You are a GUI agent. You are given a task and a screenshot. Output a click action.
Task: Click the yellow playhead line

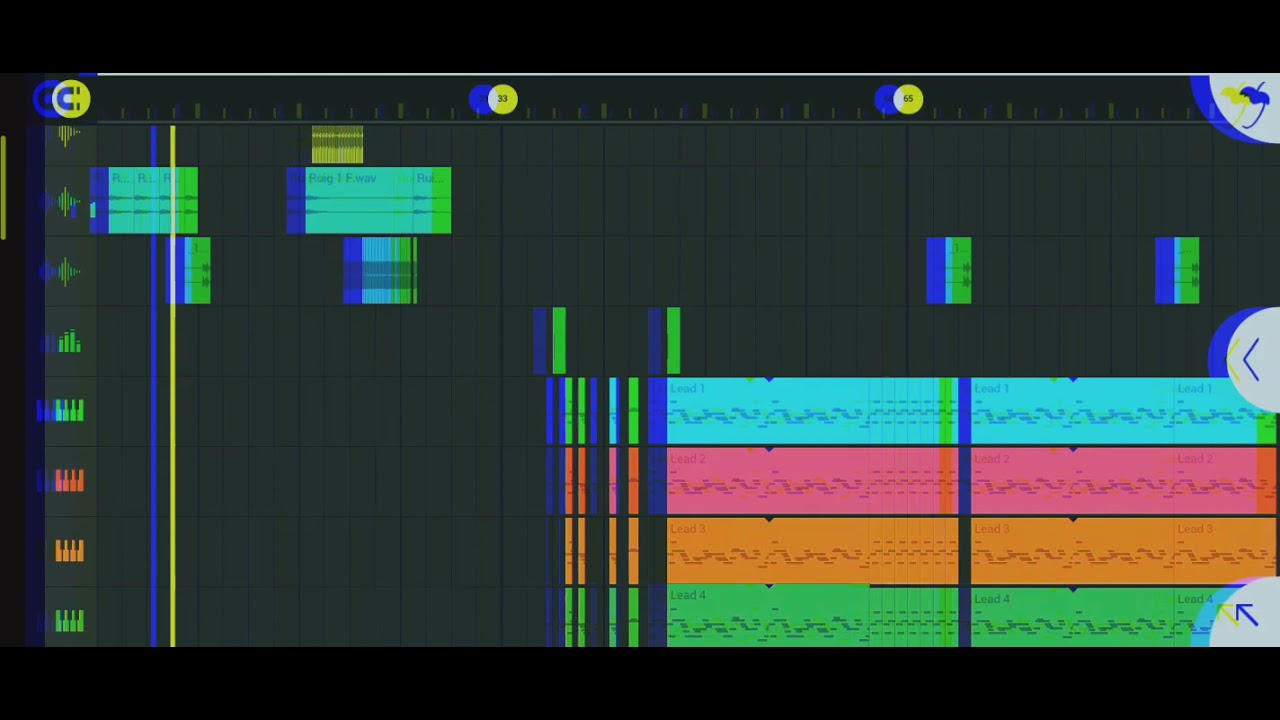pos(172,385)
